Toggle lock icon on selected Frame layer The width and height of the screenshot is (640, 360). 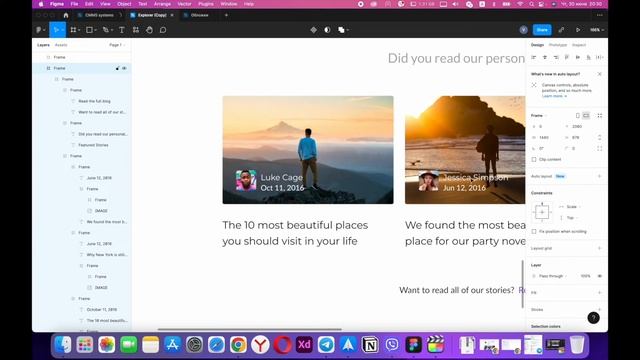[118, 68]
